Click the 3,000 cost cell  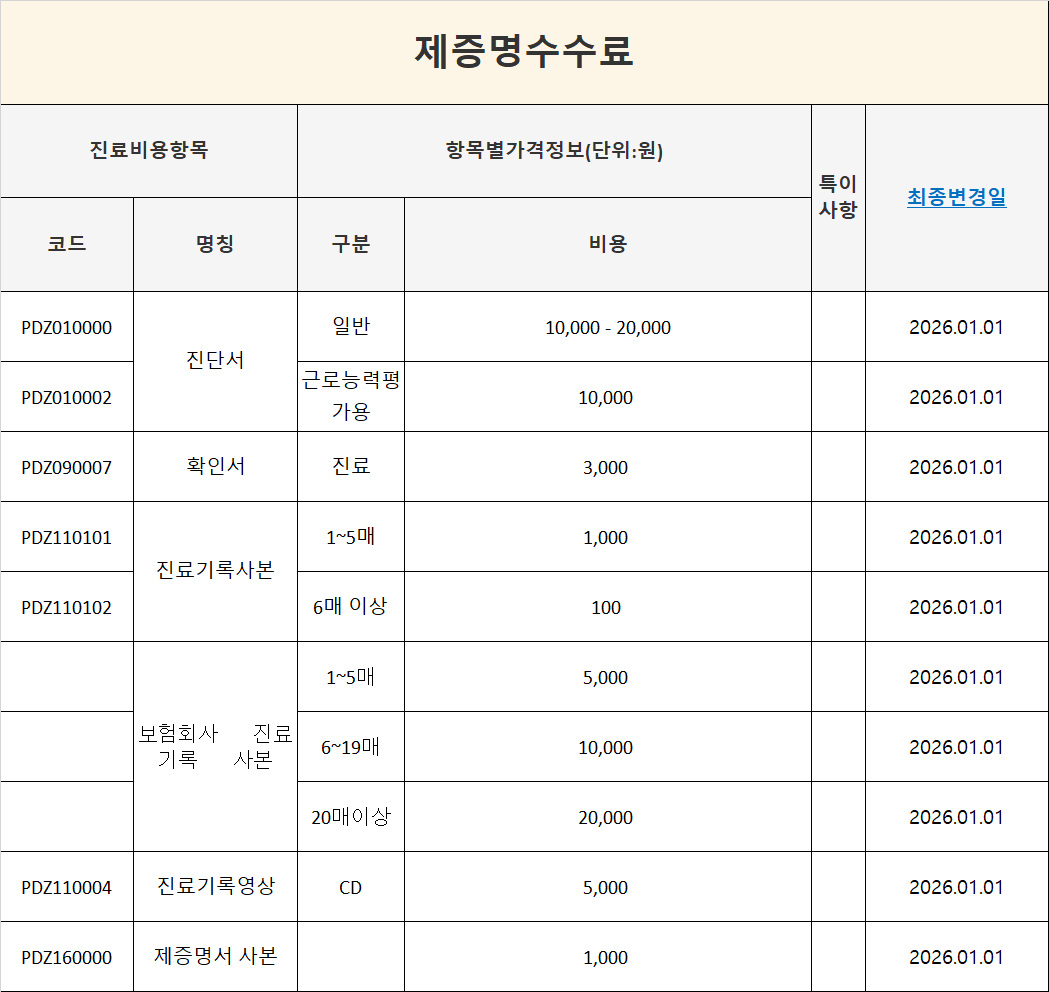point(607,467)
